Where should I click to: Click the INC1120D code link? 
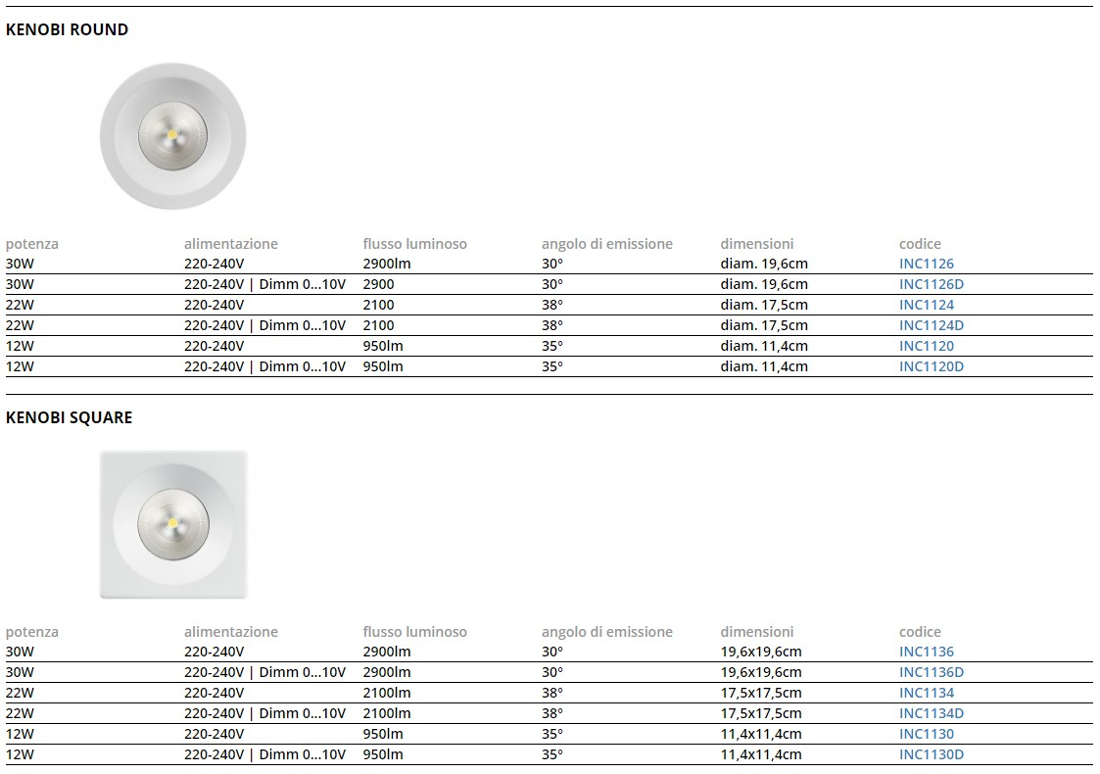(x=930, y=366)
